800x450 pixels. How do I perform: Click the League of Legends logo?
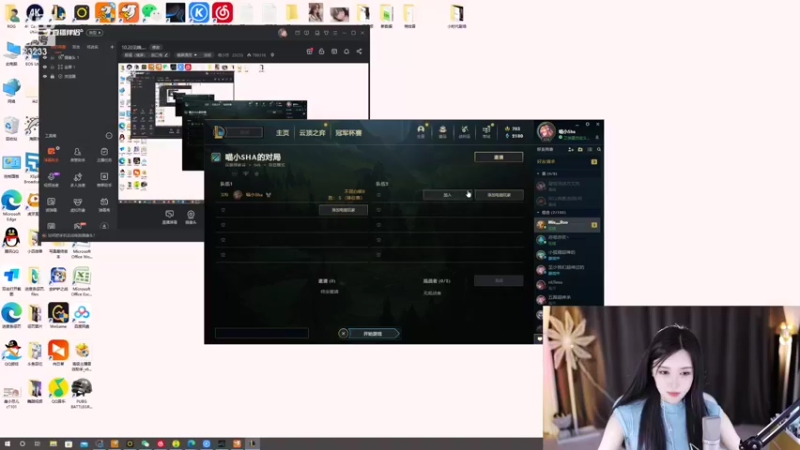tap(218, 132)
